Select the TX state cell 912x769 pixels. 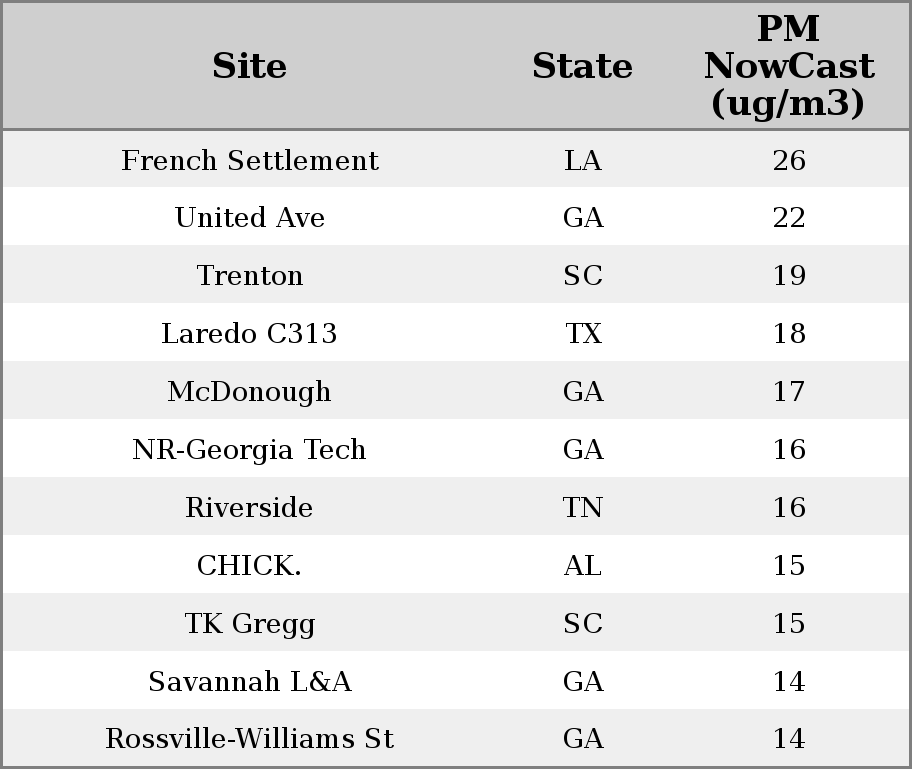pos(582,334)
